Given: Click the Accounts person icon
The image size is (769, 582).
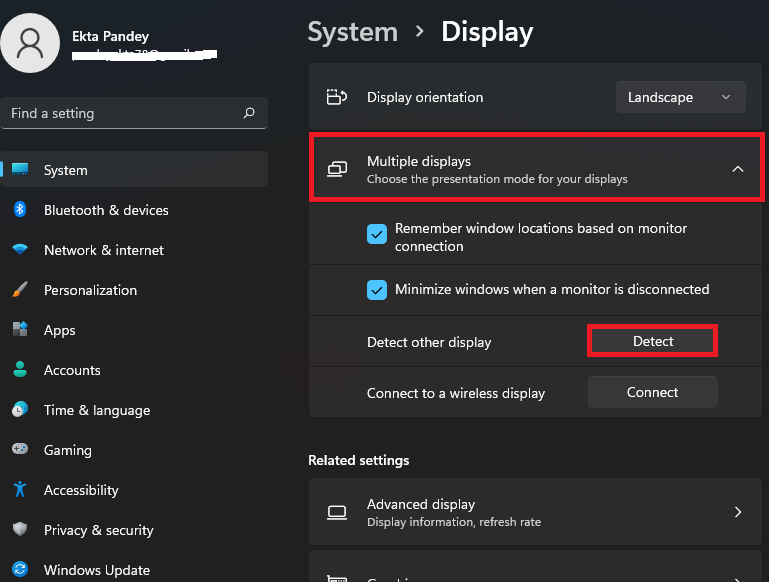Looking at the screenshot, I should [x=20, y=370].
